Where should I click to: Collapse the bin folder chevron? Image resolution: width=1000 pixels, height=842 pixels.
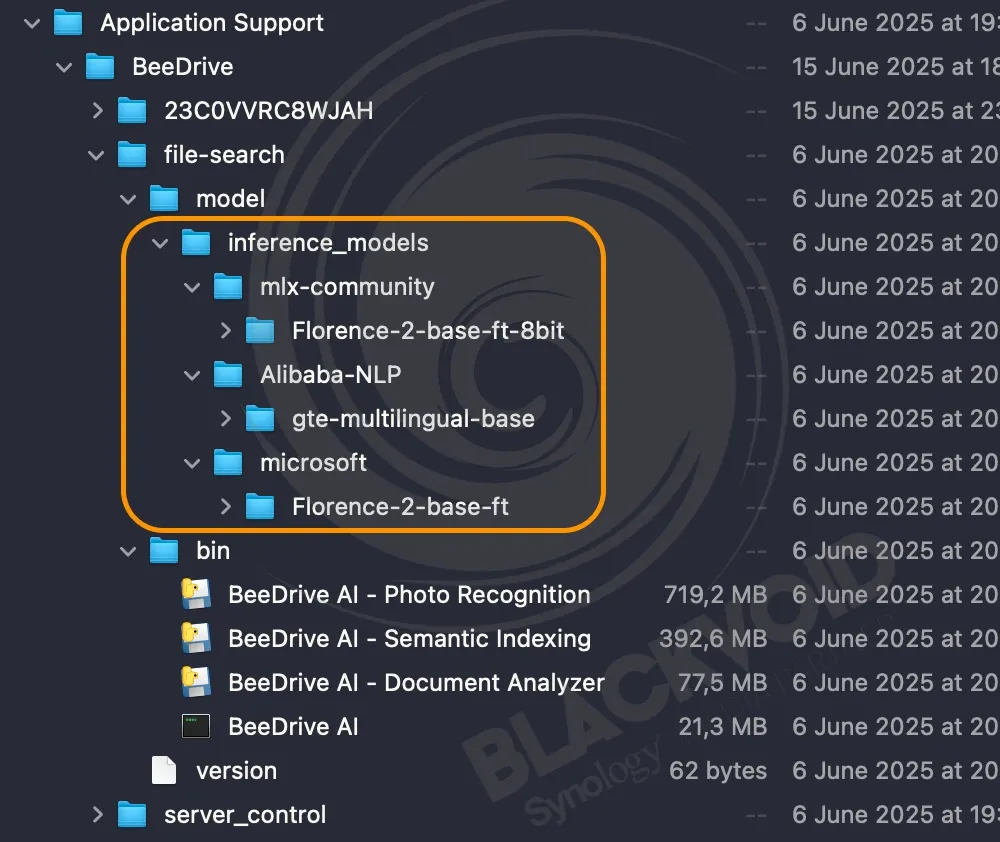pos(129,551)
